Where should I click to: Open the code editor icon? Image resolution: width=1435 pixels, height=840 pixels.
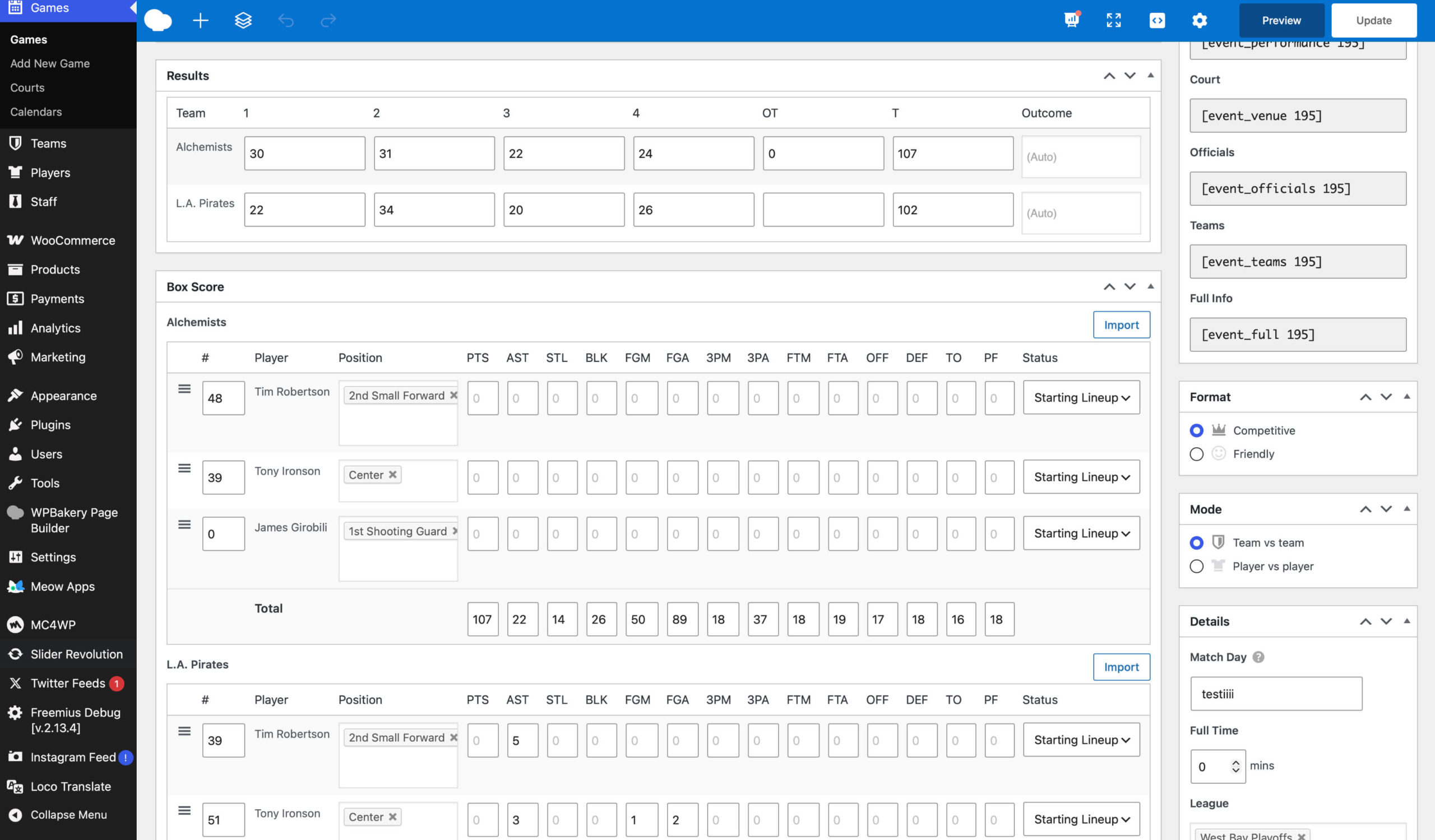pos(1157,21)
